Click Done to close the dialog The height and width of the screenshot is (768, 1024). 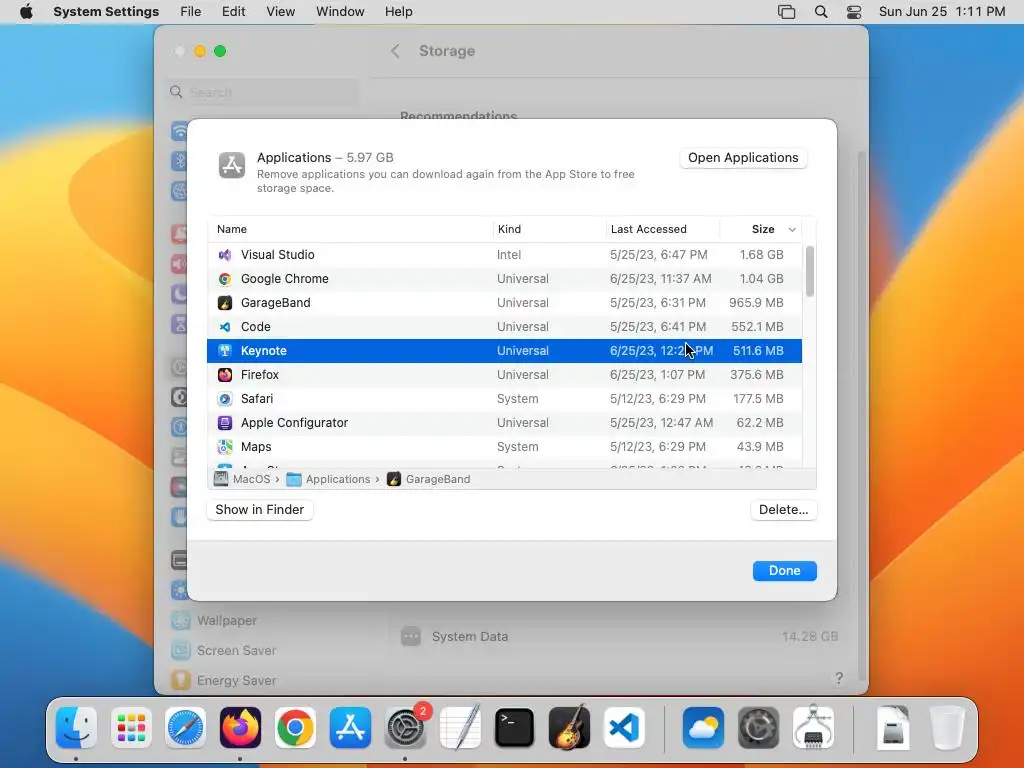[x=784, y=571]
